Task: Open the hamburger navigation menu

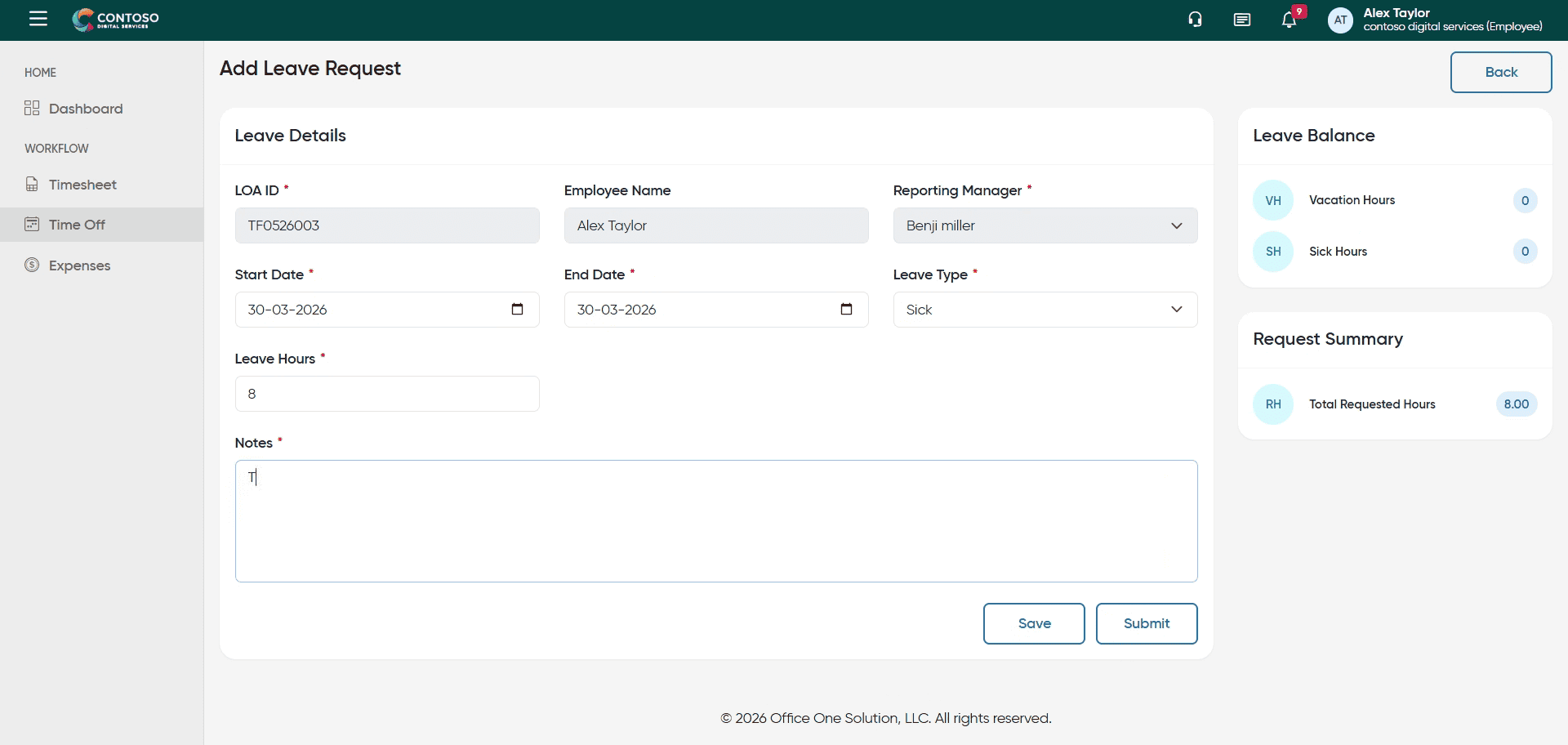Action: pos(38,19)
